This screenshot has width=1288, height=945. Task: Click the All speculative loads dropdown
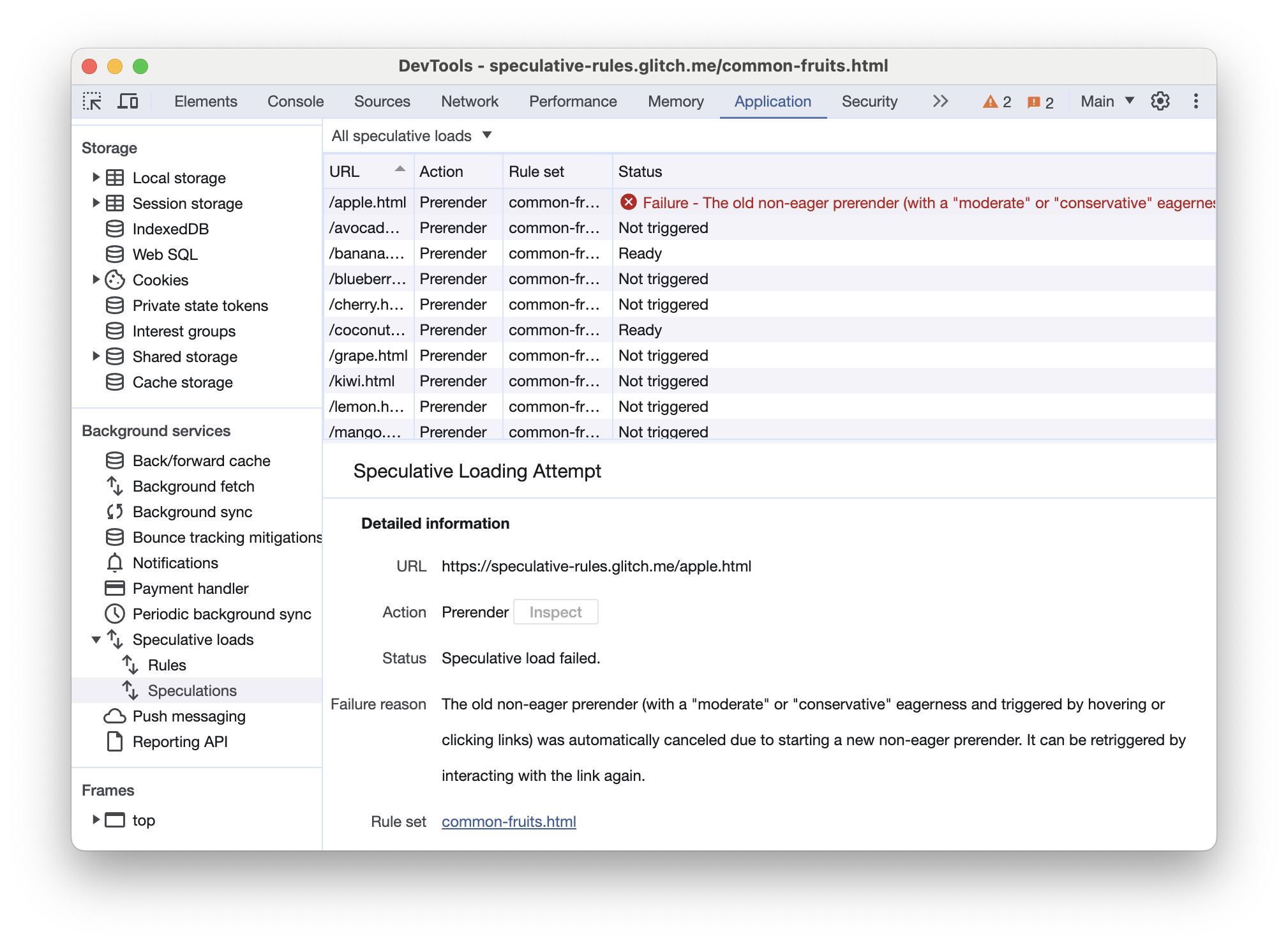pos(411,136)
